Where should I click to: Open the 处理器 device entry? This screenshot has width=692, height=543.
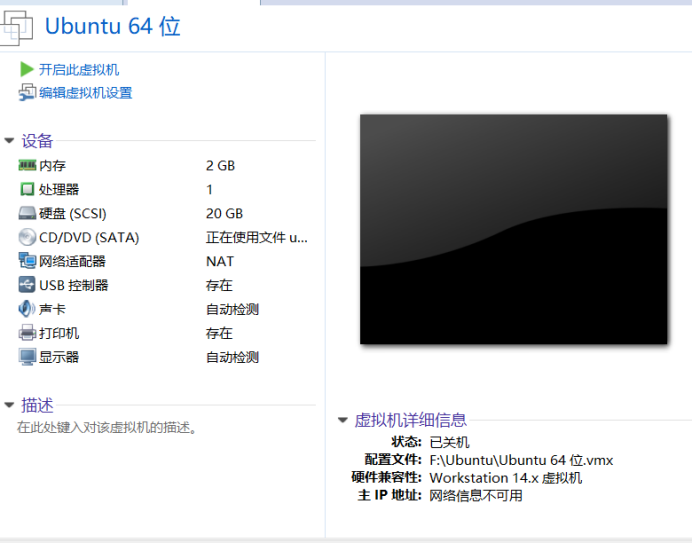(59, 189)
